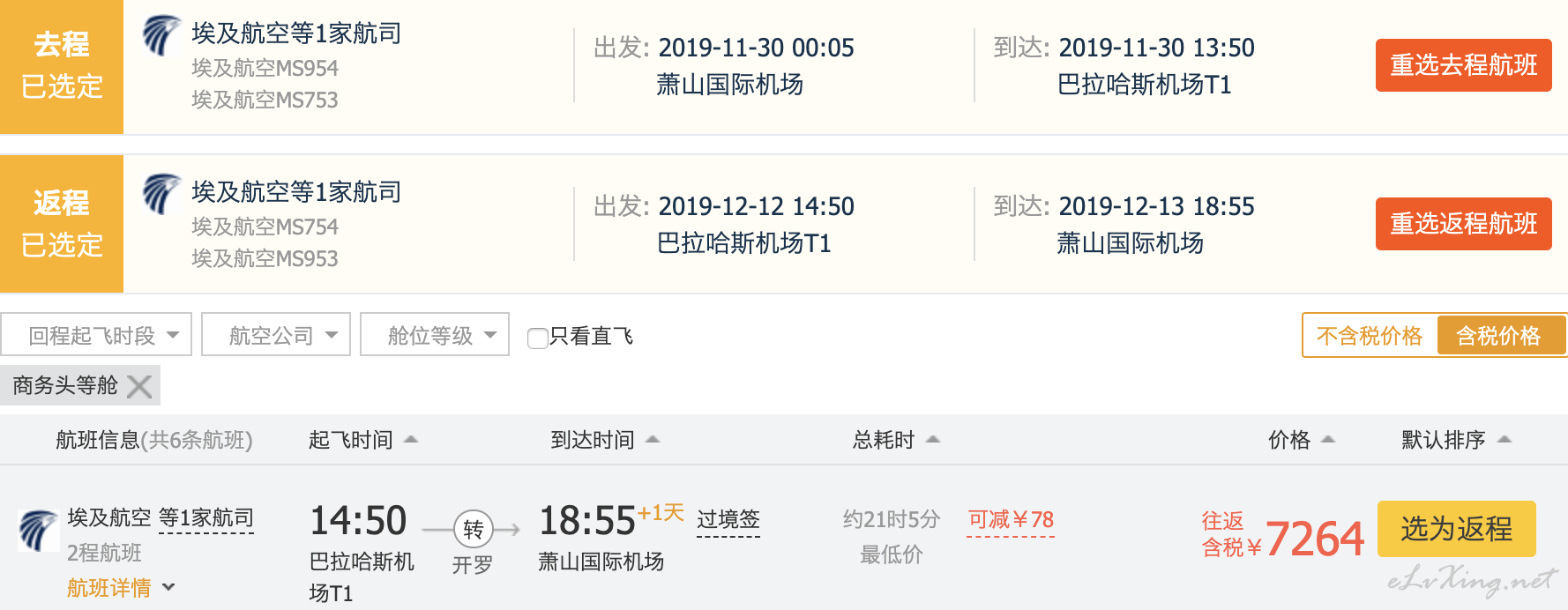
Task: Switch to 含税价格 display
Action: 1500,336
